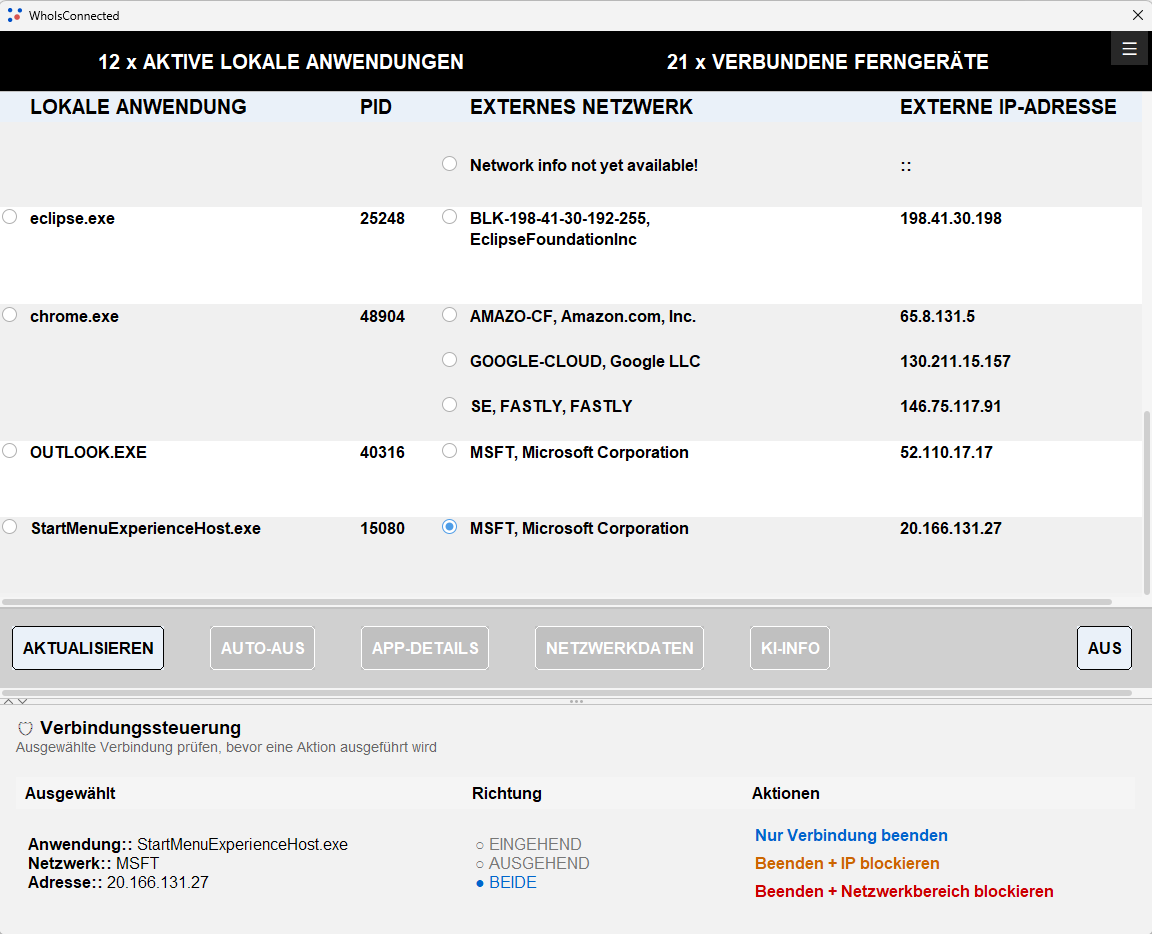Select the Outlook MSFT 52.110.17.17 radio button
This screenshot has width=1152, height=934.
pyautogui.click(x=450, y=451)
